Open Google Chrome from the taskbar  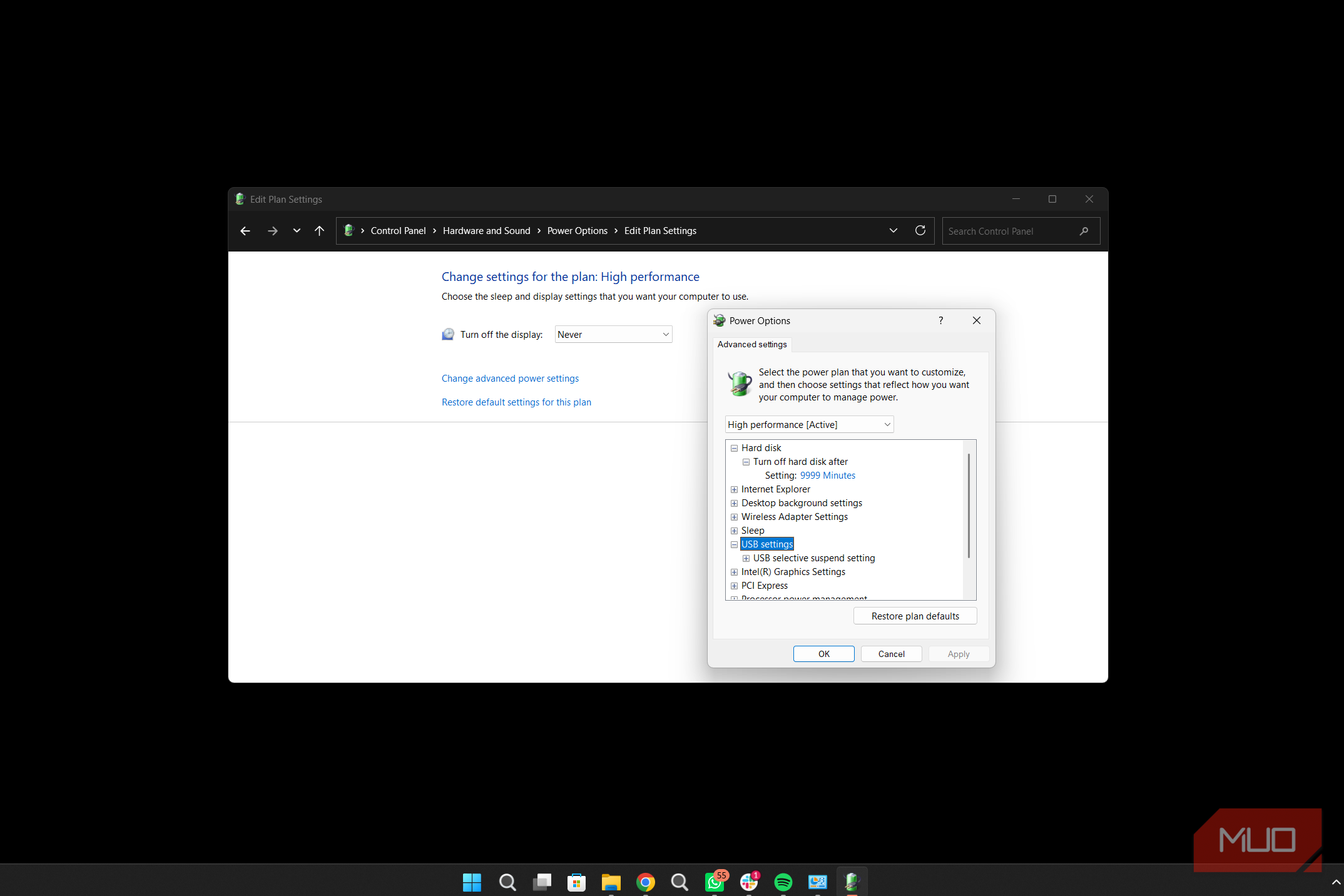coord(645,882)
